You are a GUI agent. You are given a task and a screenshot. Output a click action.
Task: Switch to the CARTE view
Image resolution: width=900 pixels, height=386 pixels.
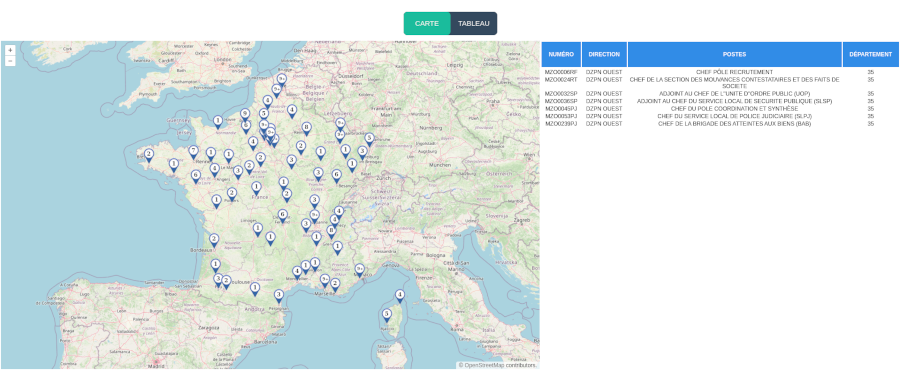(426, 24)
